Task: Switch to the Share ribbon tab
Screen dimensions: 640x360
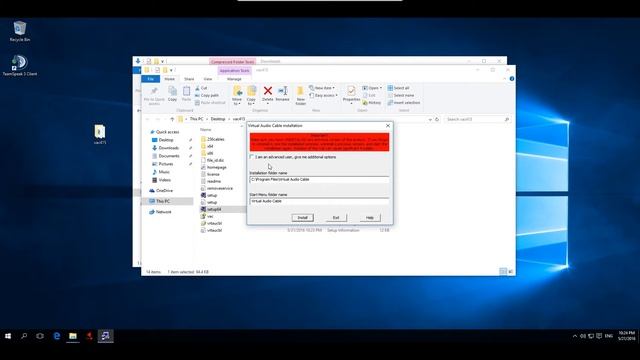Action: coord(189,79)
